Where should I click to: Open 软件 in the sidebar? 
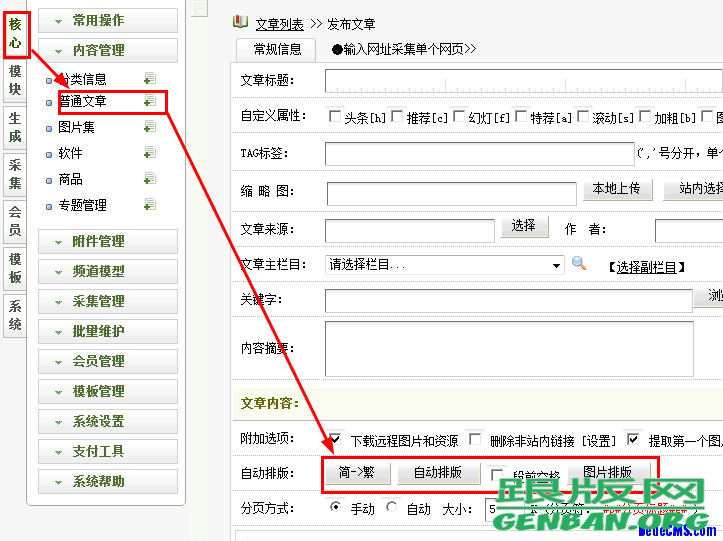(71, 153)
